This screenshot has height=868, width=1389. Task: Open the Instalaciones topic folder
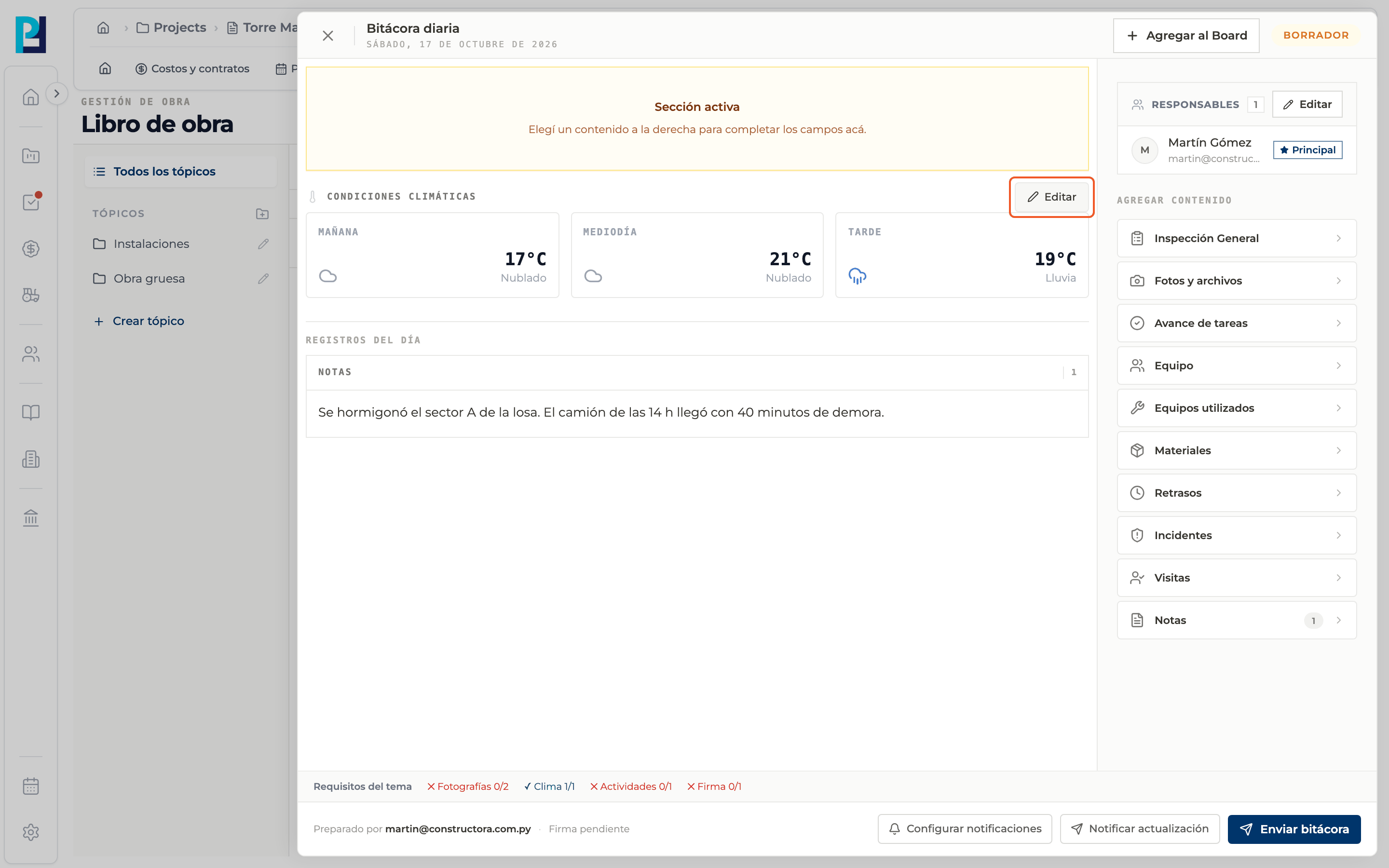141,244
